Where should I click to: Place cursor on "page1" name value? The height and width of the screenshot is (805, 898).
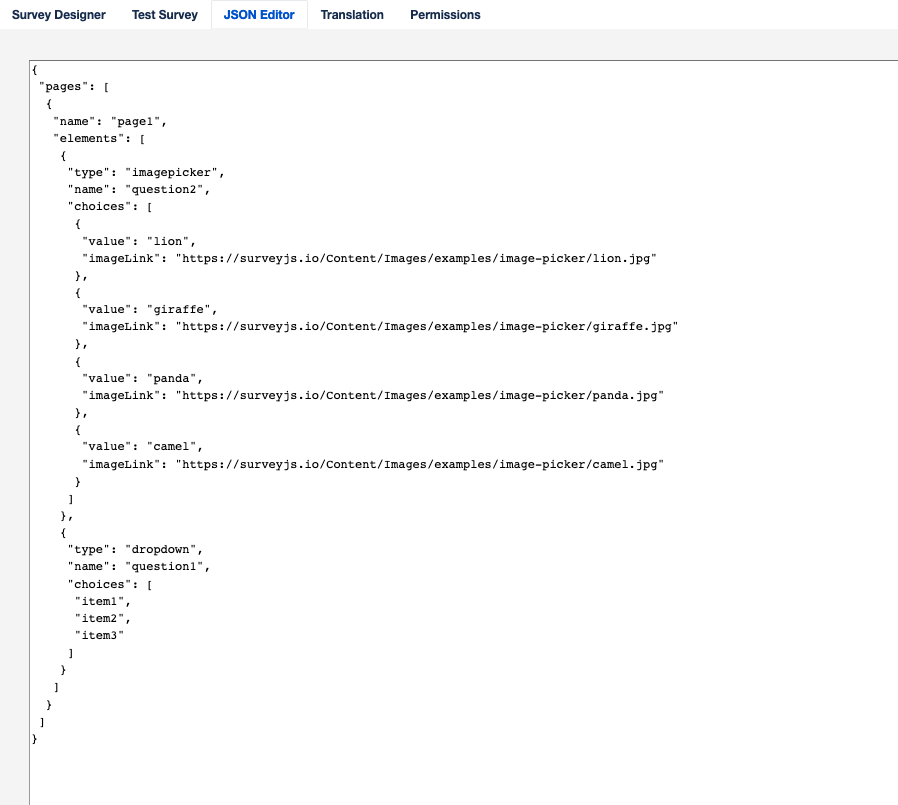(x=137, y=121)
